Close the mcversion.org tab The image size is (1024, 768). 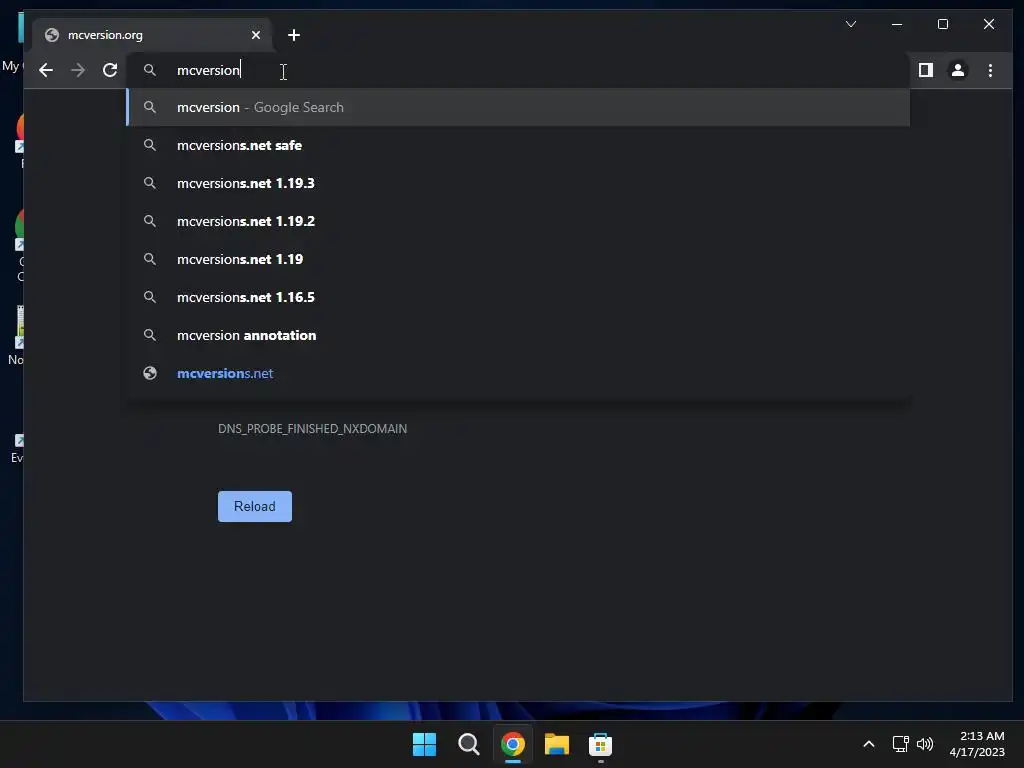coord(256,35)
